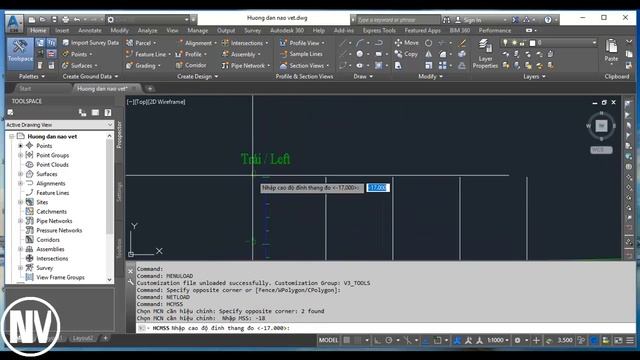This screenshot has width=640, height=360.
Task: Select Pipe Networks tree item
Action: [54, 221]
